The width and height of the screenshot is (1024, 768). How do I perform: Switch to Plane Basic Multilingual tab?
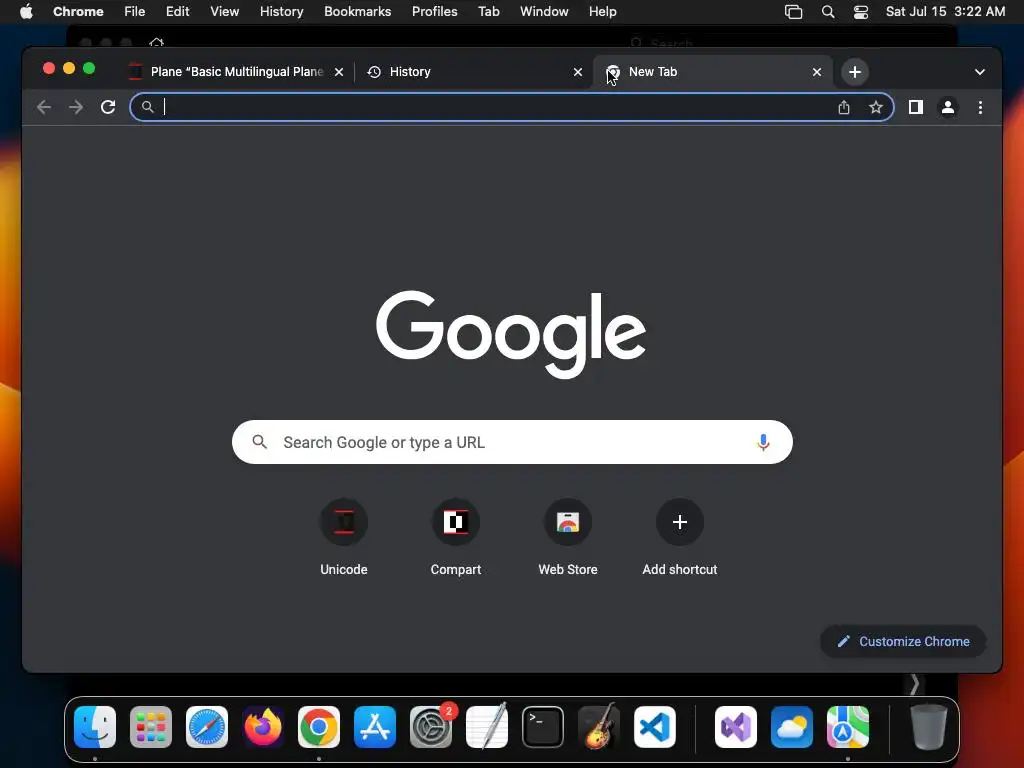tap(237, 72)
